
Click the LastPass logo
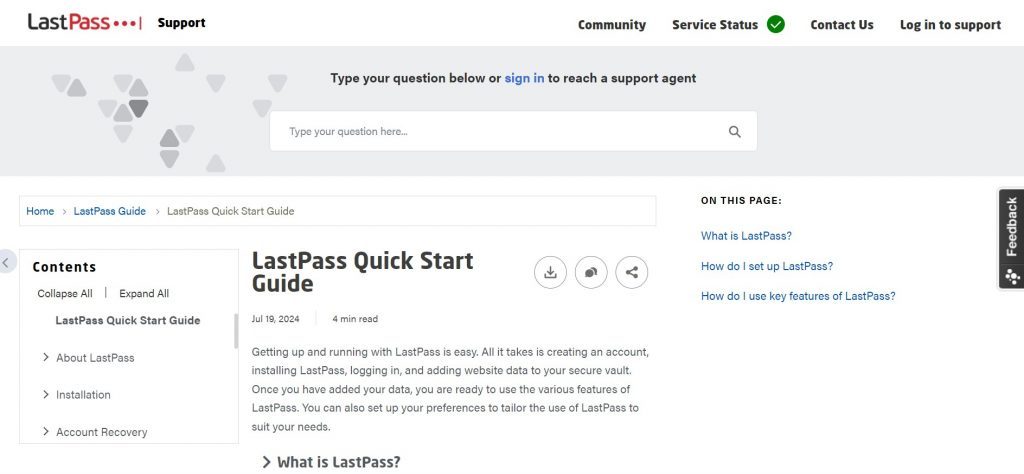coord(84,22)
